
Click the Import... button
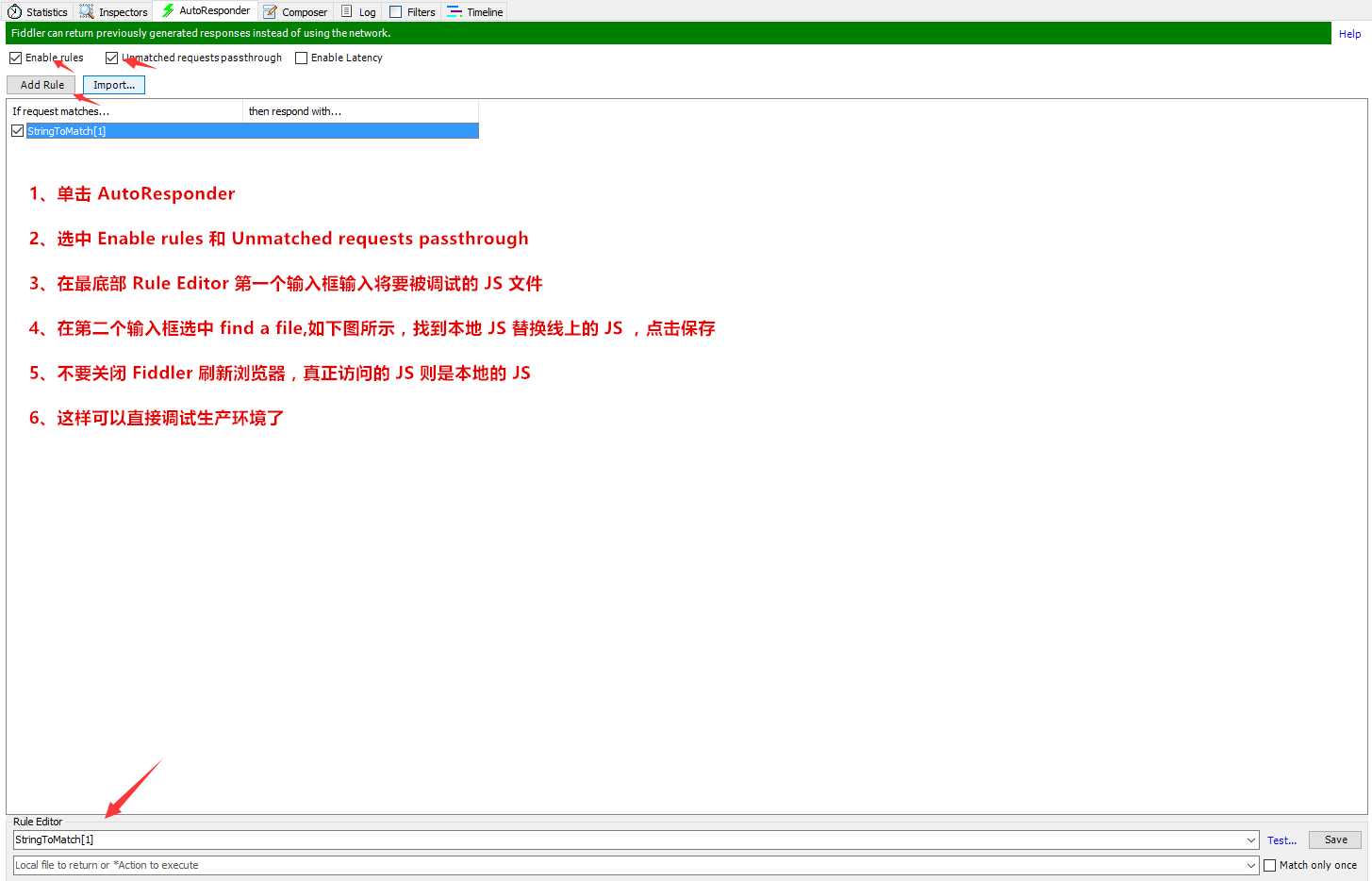114,85
